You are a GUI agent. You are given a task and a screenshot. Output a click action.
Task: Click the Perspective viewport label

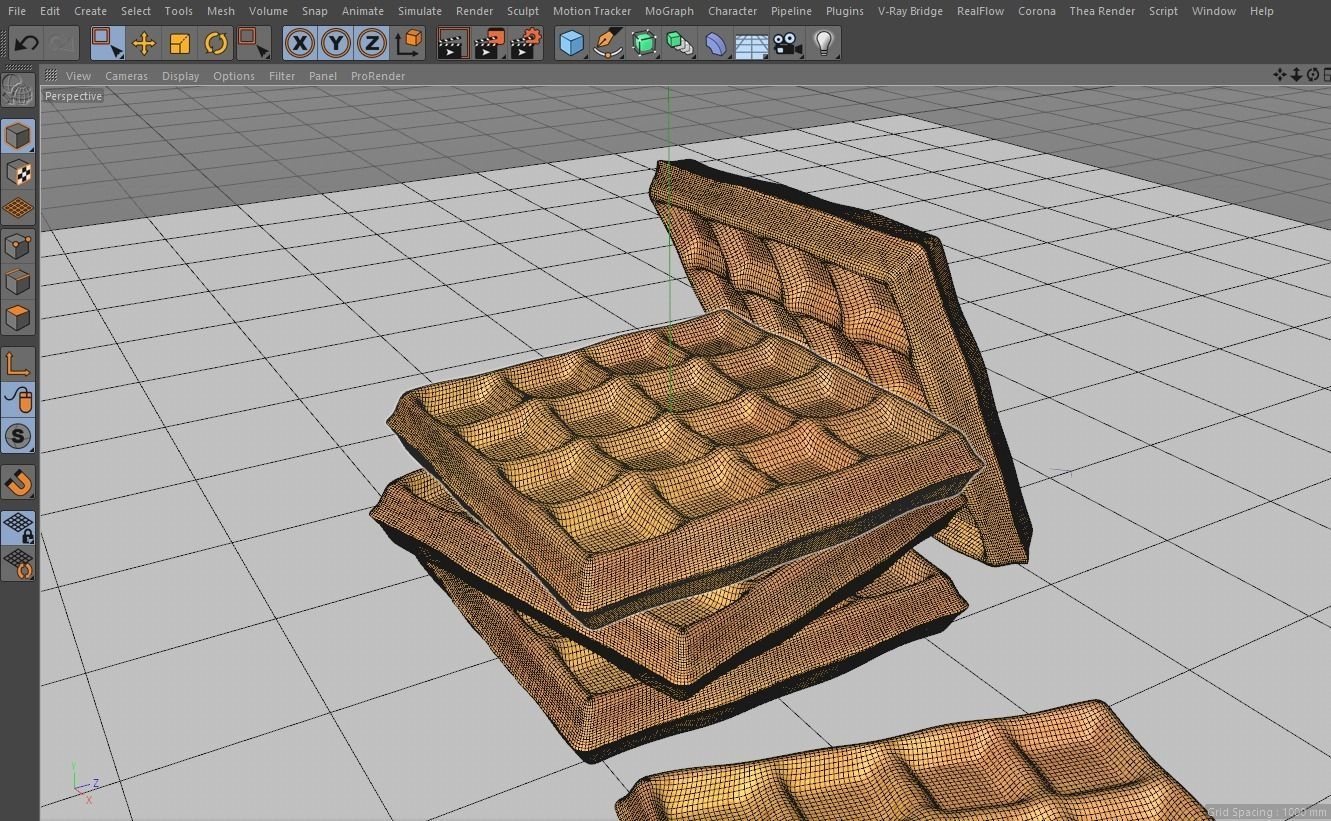tap(74, 96)
